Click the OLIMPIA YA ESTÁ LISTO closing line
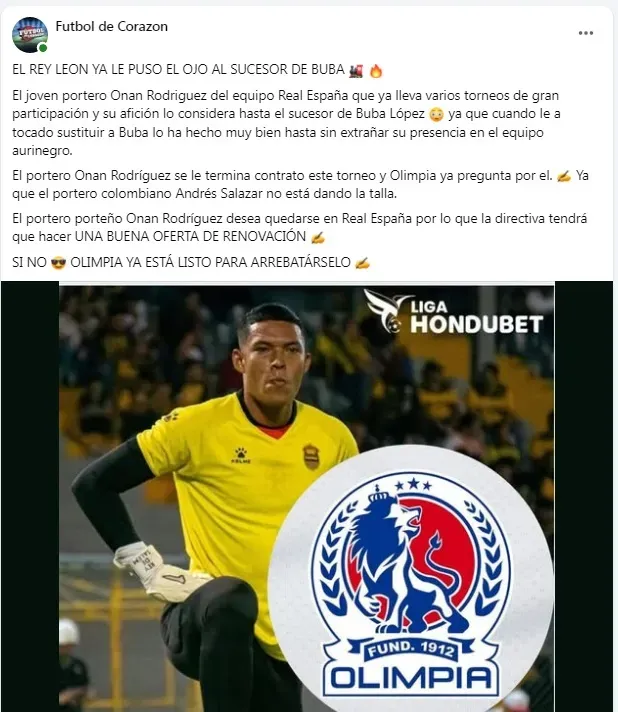The width and height of the screenshot is (618, 712). pyautogui.click(x=210, y=262)
